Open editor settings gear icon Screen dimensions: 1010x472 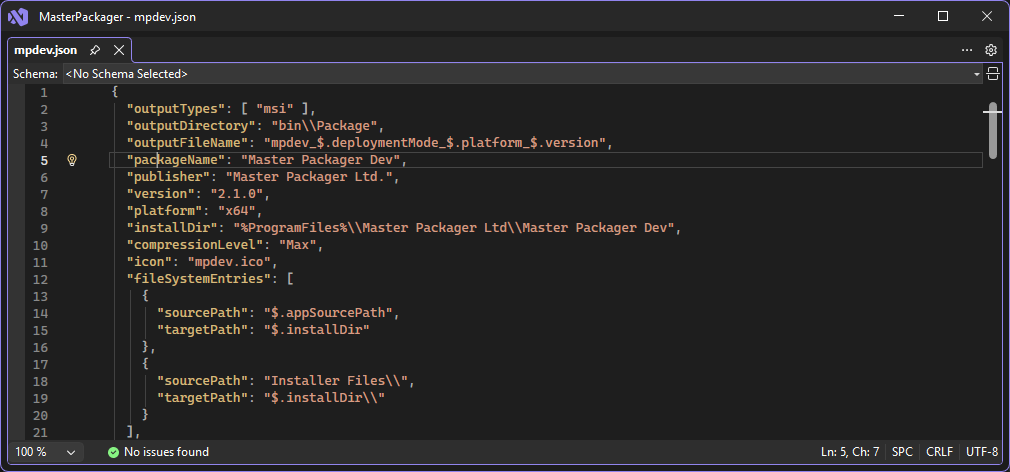(991, 50)
